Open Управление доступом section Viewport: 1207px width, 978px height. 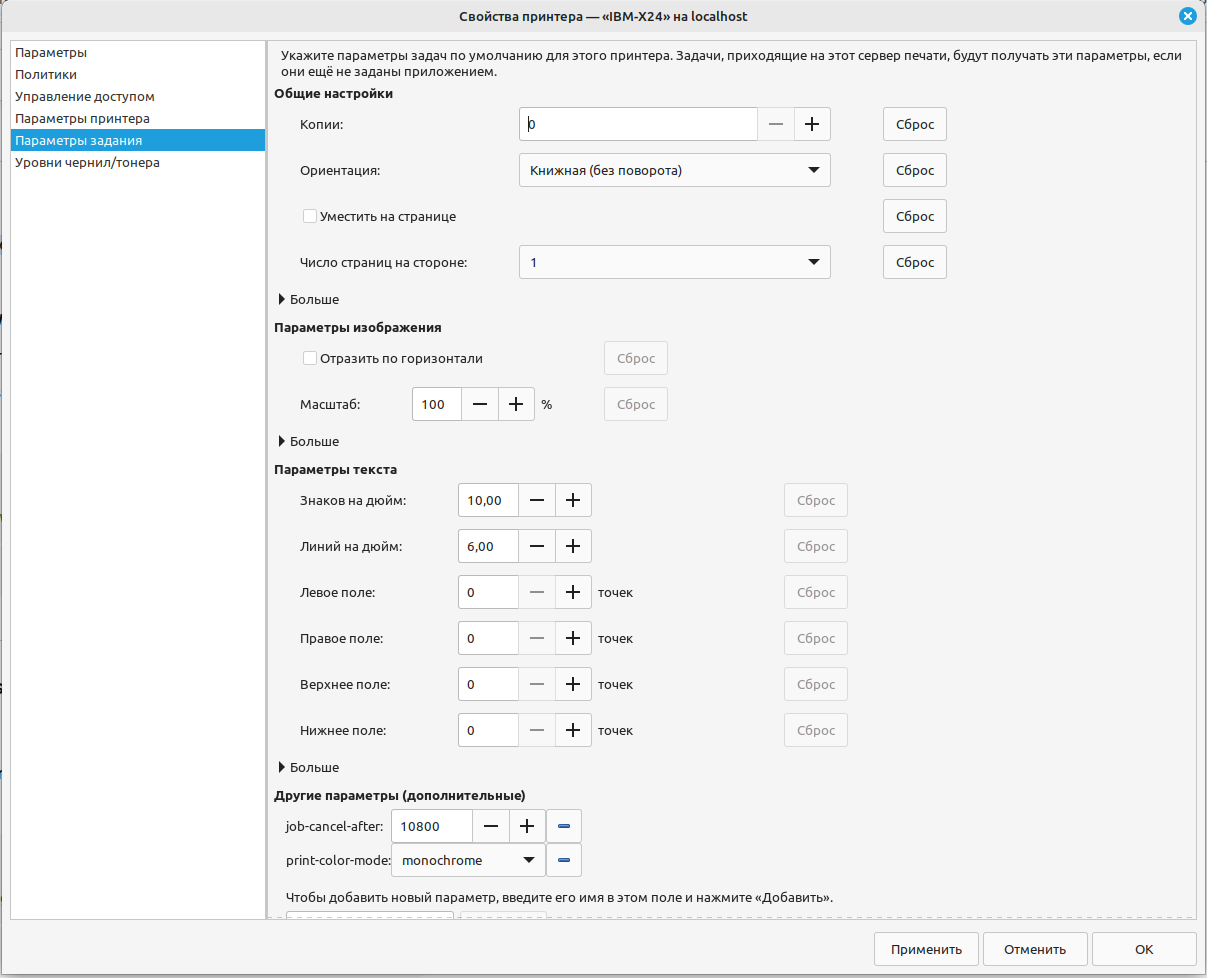[138, 96]
